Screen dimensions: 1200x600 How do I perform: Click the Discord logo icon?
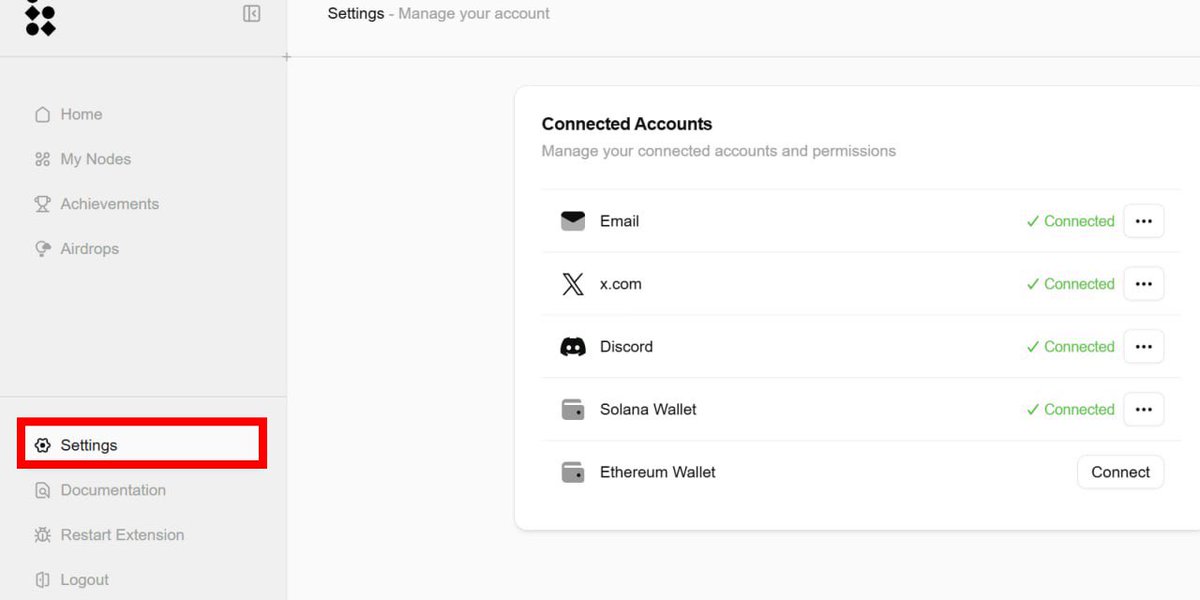click(573, 347)
